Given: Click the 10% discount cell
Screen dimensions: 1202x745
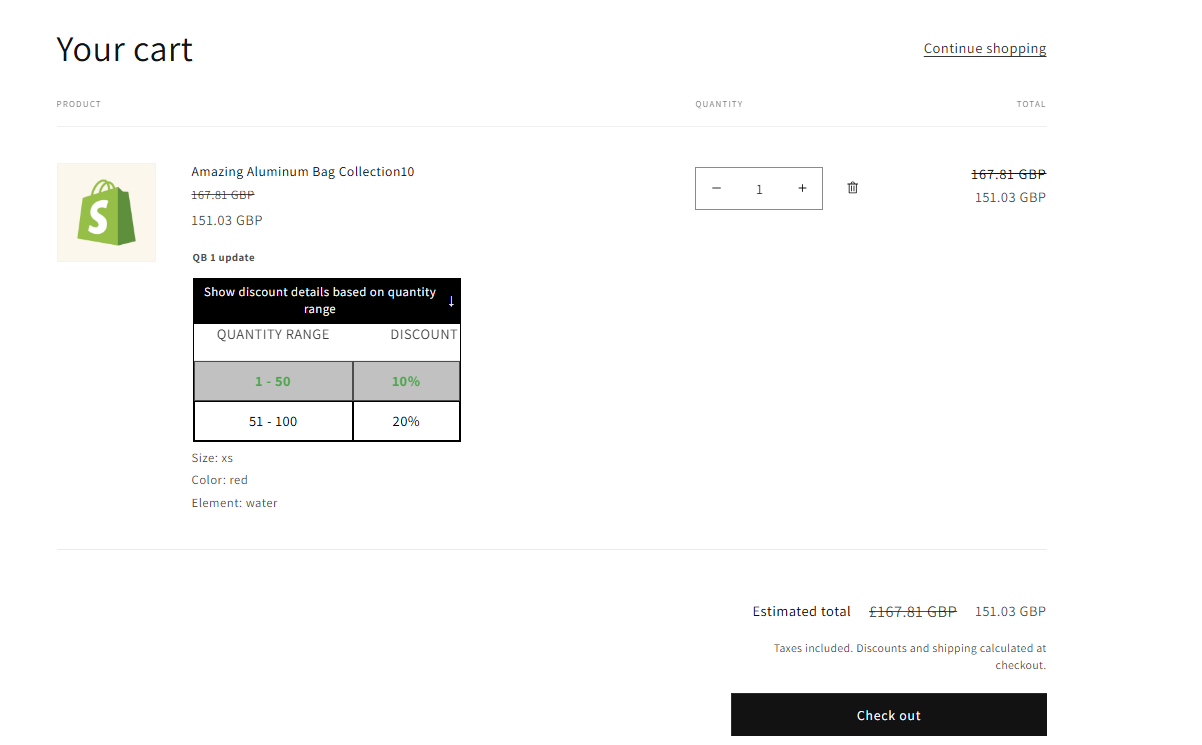Looking at the screenshot, I should tap(406, 382).
